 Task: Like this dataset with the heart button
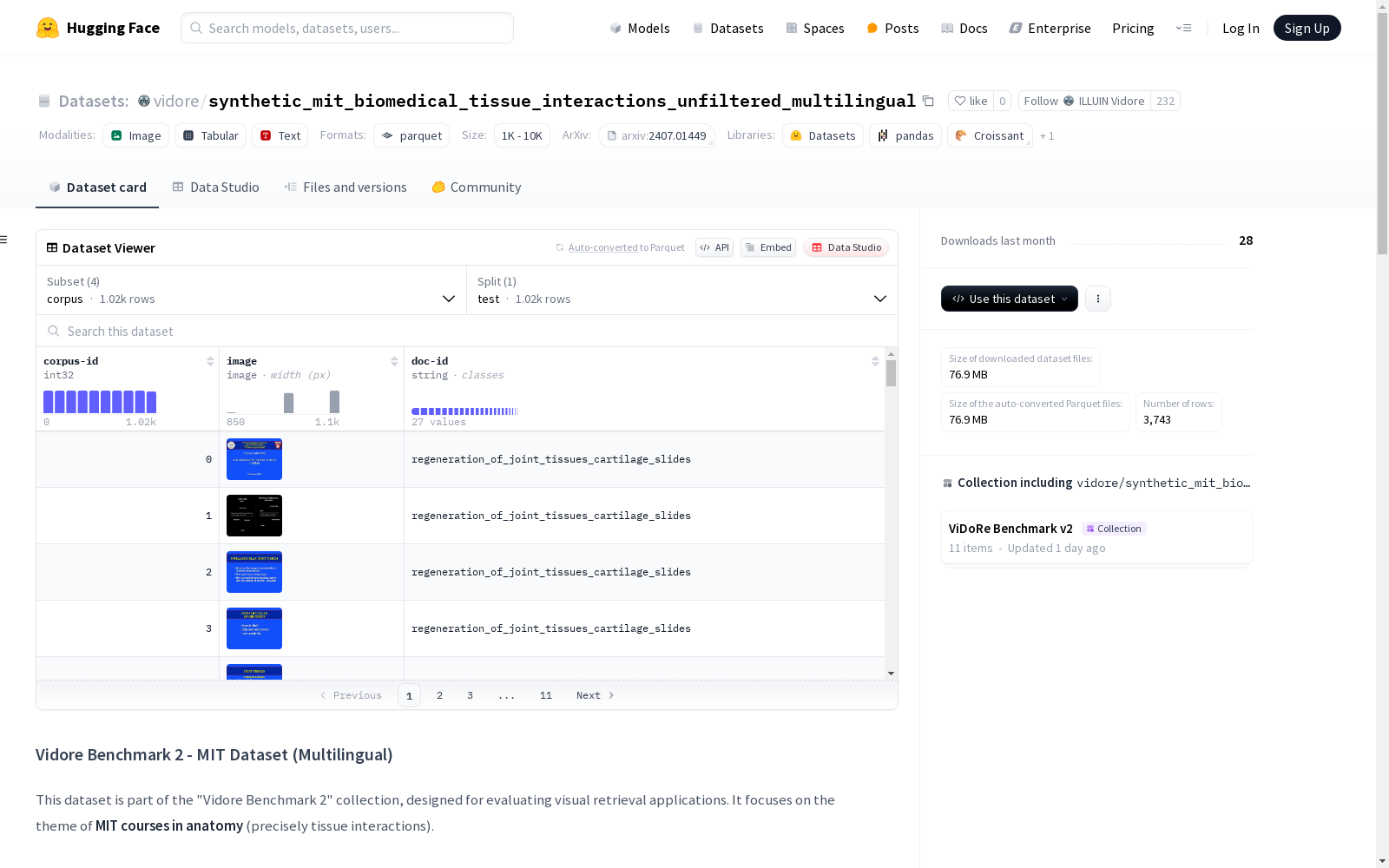click(x=971, y=101)
